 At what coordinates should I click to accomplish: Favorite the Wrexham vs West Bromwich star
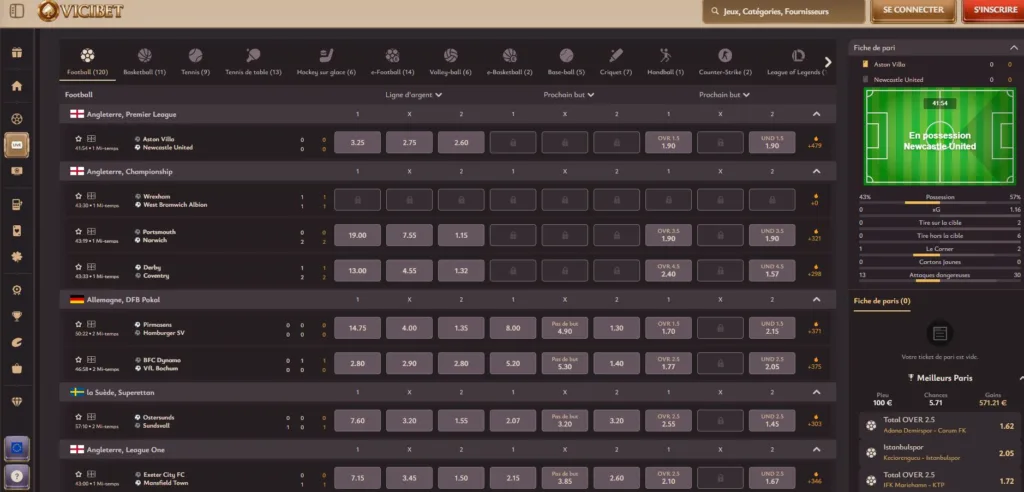[79, 196]
